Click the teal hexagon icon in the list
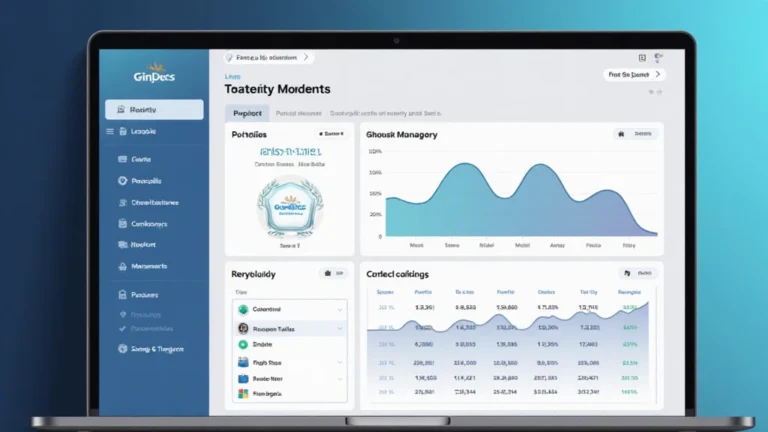The image size is (768, 432). pos(243,309)
